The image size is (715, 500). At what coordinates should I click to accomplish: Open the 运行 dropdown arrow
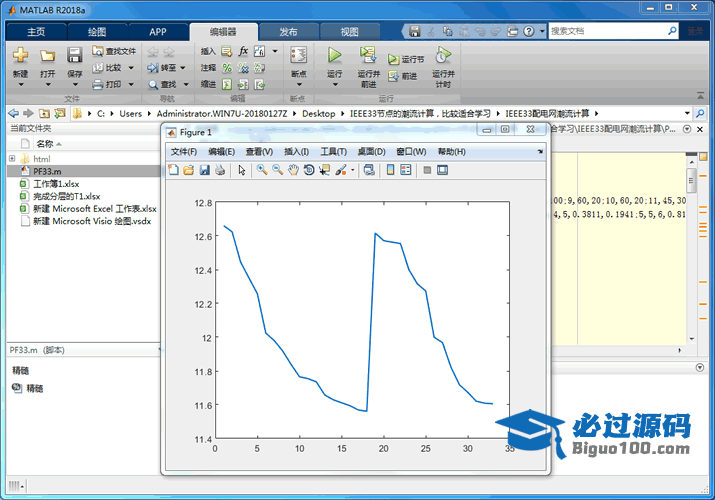coord(335,84)
